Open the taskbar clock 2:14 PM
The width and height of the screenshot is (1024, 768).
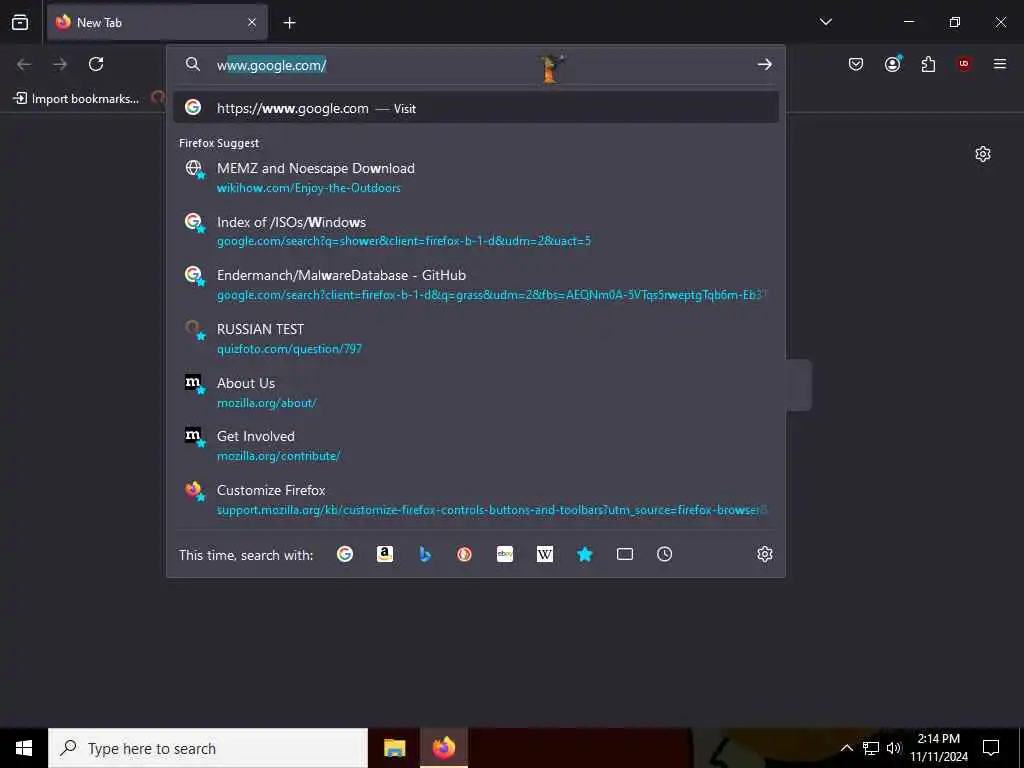(939, 748)
